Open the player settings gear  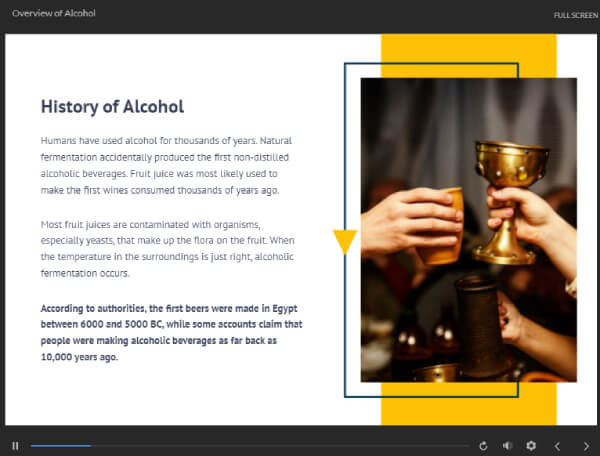tap(531, 445)
